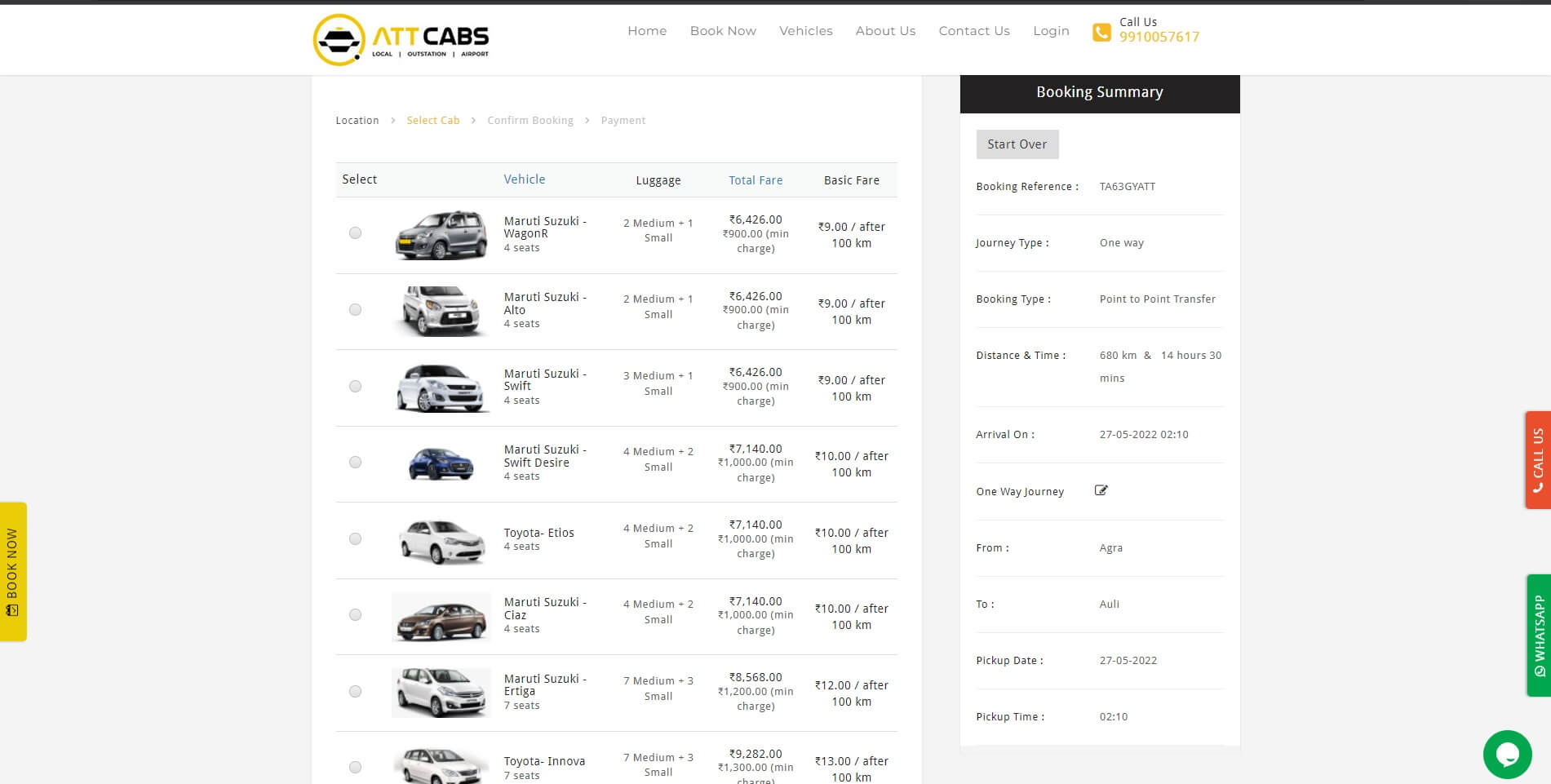The height and width of the screenshot is (784, 1551).
Task: Select the Toyota Innova radio button
Action: click(355, 768)
